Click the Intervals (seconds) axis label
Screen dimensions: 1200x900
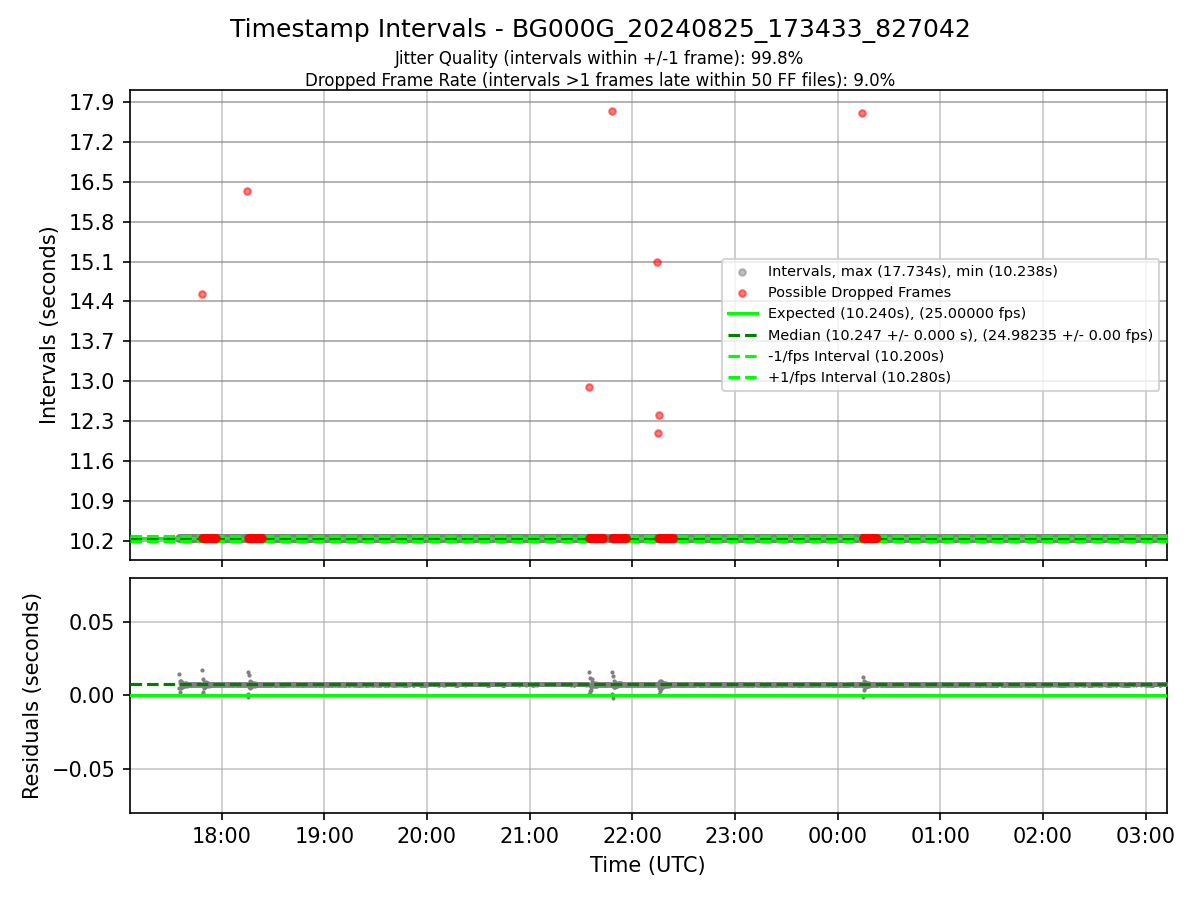point(49,325)
